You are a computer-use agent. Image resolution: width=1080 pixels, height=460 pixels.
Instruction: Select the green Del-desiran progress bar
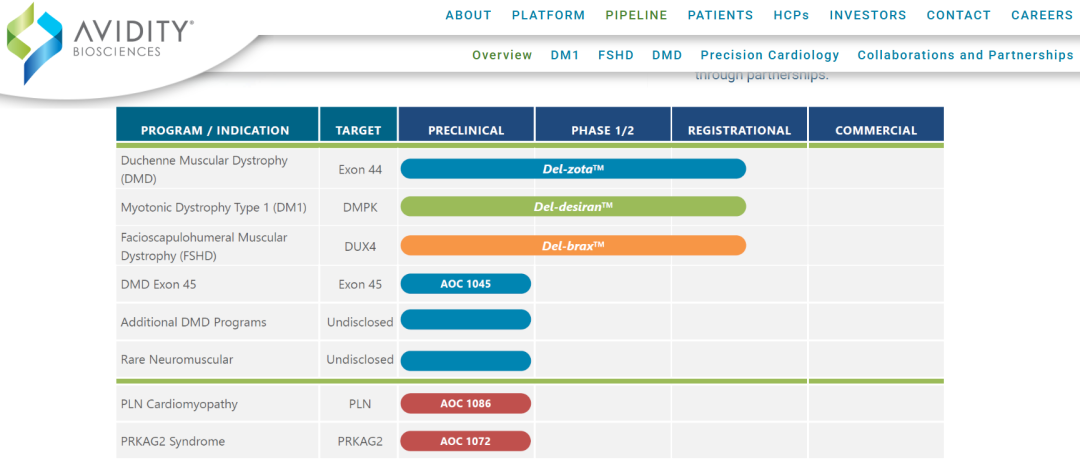point(573,207)
